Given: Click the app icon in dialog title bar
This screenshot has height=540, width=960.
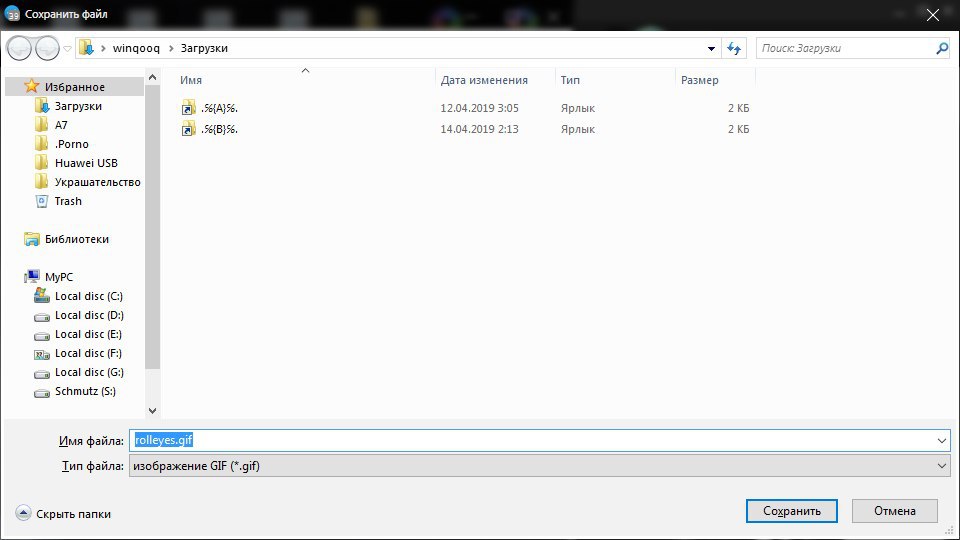Looking at the screenshot, I should [x=12, y=13].
